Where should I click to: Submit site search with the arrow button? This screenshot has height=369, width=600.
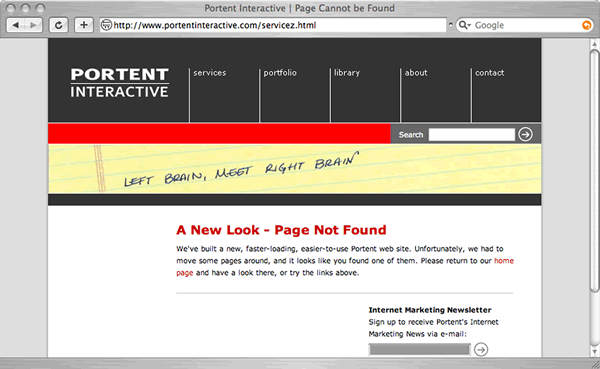click(x=525, y=134)
